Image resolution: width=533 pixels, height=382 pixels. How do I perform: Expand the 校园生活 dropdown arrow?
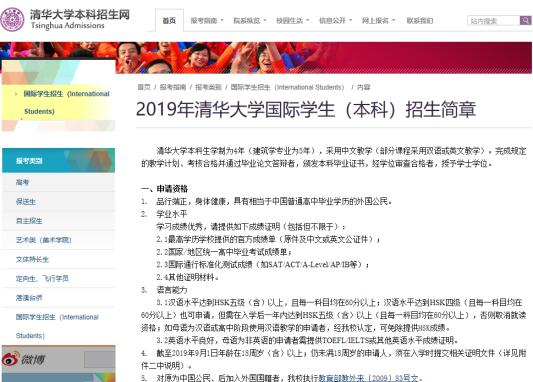308,20
